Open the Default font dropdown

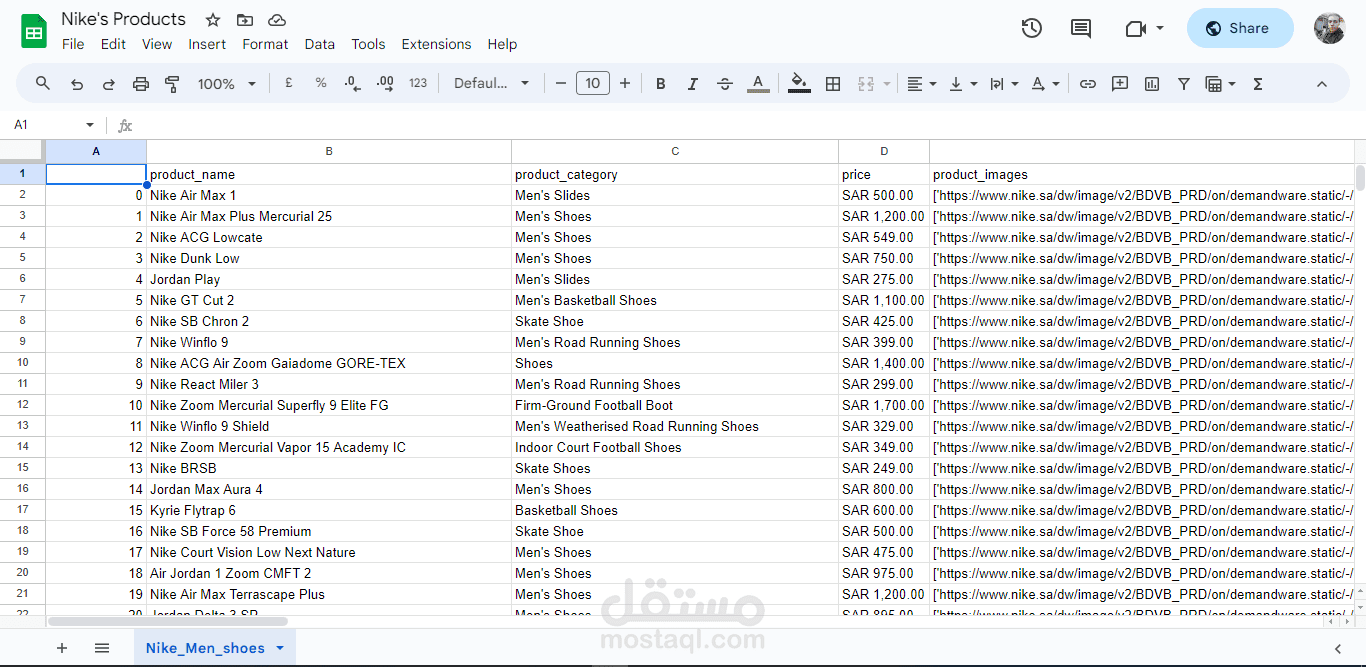(492, 84)
